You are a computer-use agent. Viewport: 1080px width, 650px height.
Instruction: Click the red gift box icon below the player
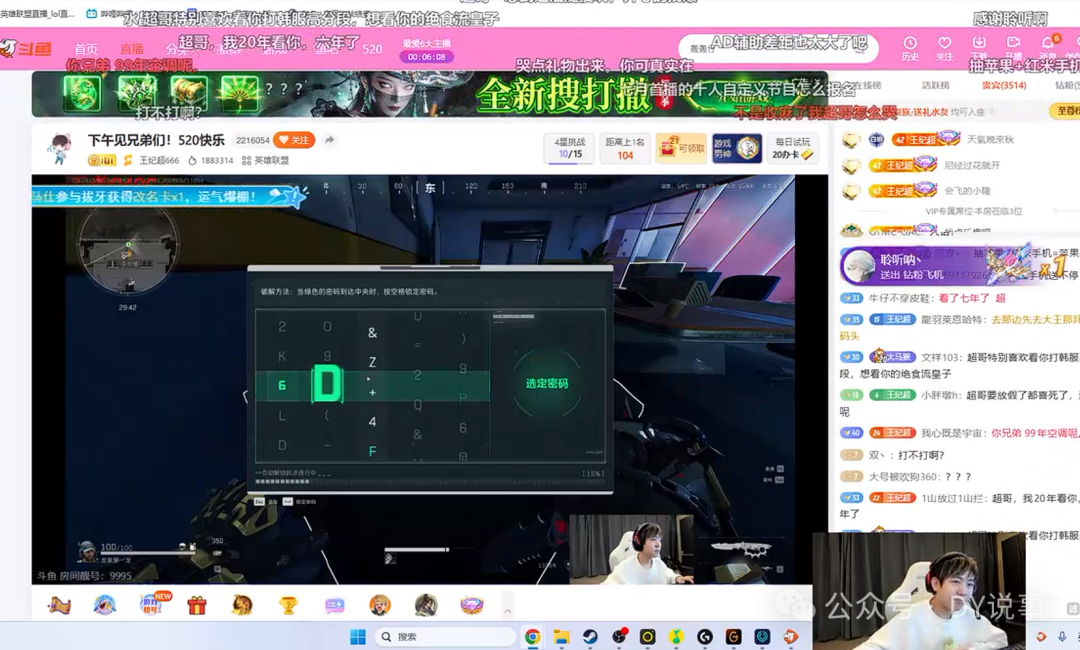197,605
